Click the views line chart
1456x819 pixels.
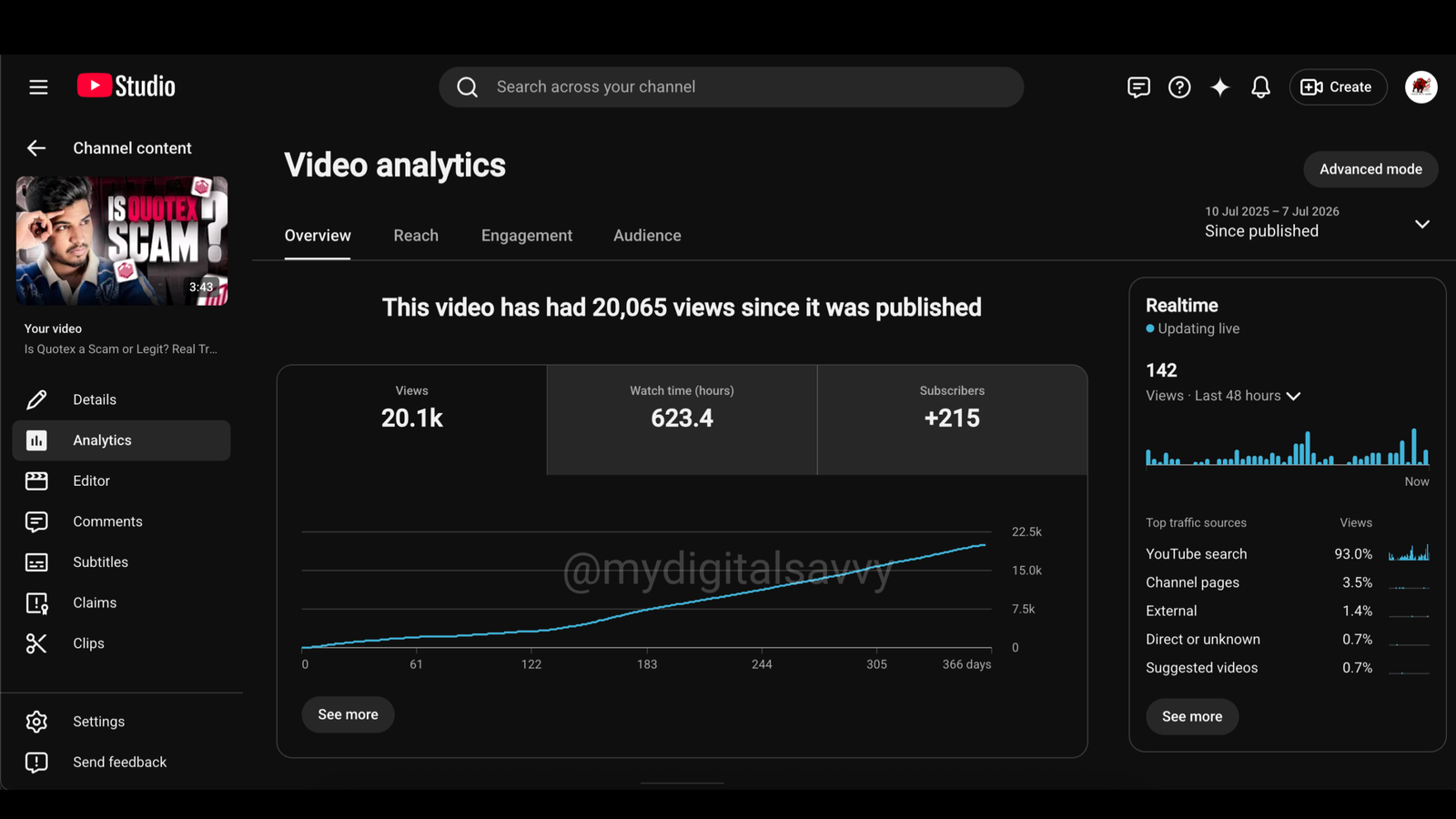(x=646, y=590)
